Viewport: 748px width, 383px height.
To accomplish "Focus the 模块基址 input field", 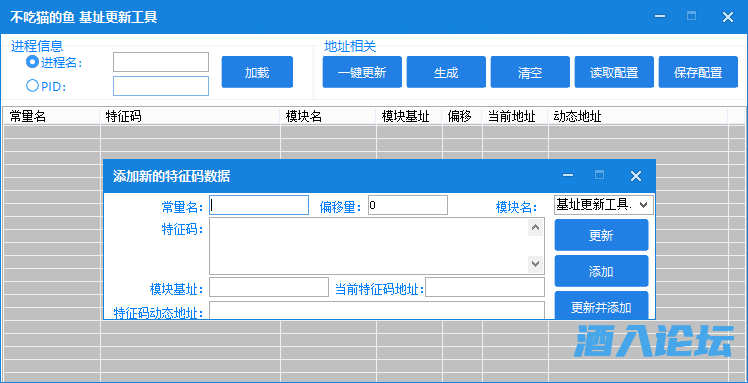I will click(269, 287).
